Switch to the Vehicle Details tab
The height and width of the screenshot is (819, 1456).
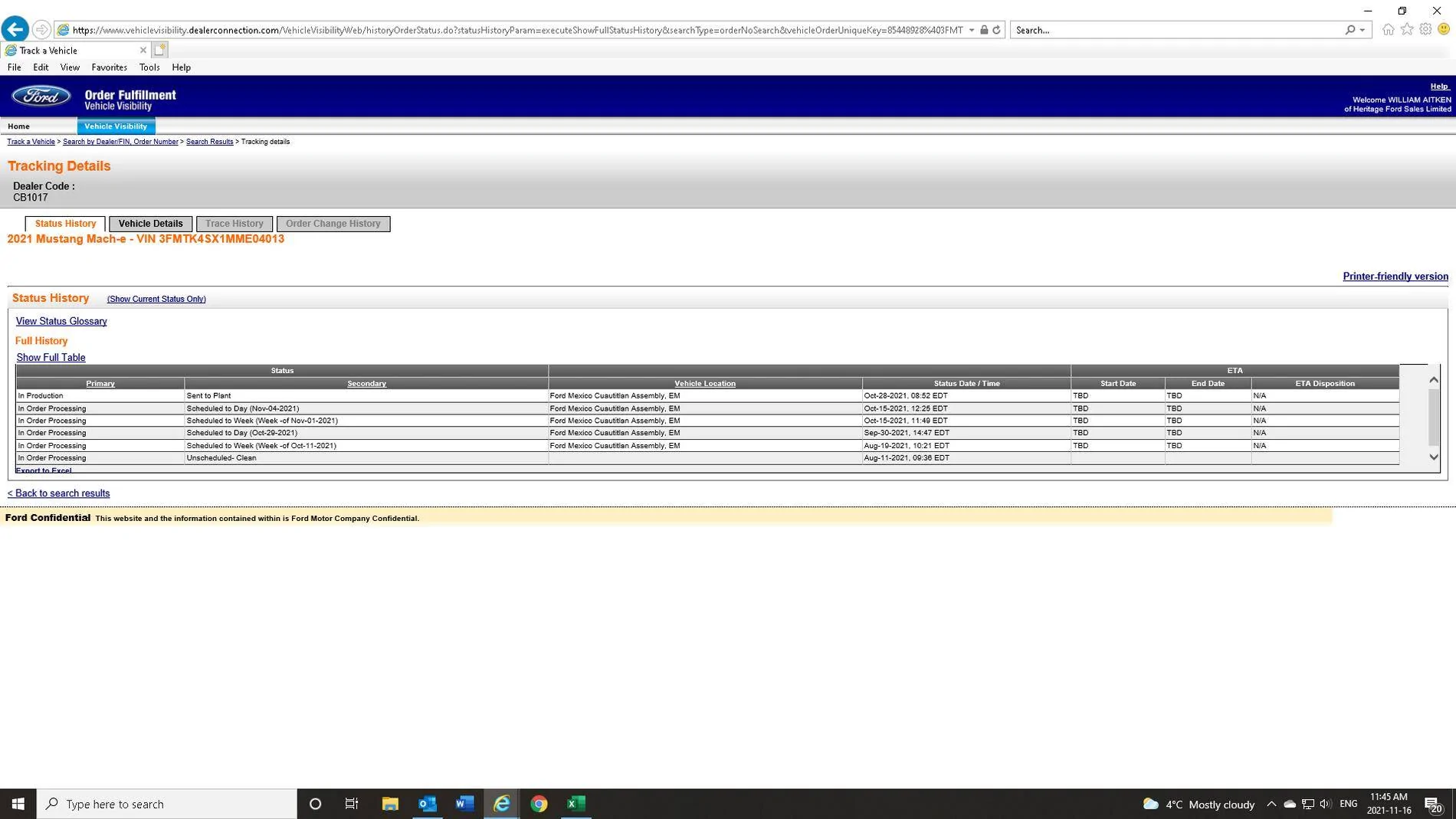[150, 224]
